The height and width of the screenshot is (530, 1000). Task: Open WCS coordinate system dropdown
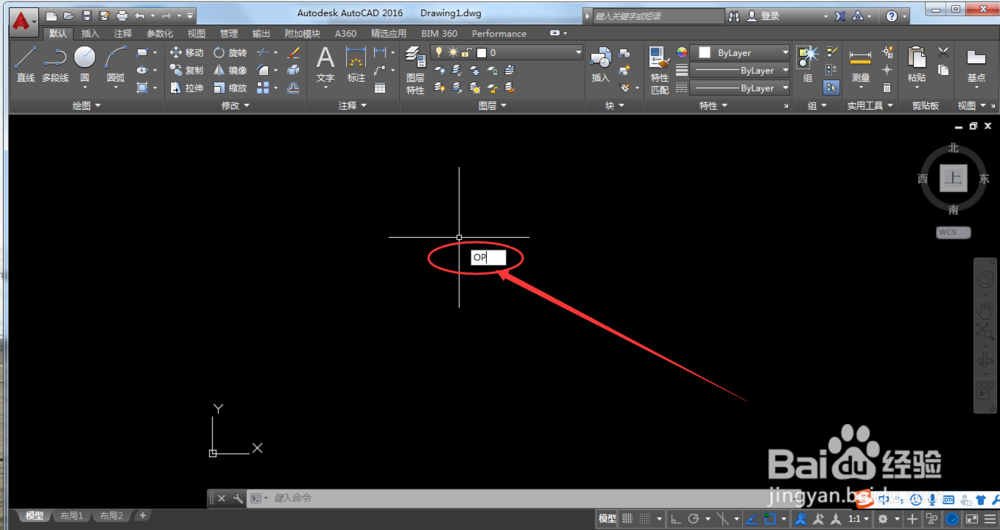pyautogui.click(x=953, y=232)
